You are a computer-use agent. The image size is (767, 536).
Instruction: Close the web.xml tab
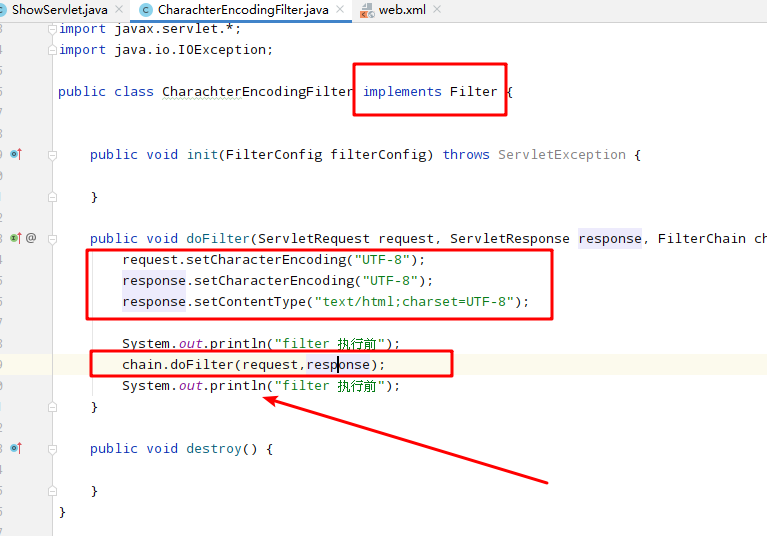coord(437,9)
